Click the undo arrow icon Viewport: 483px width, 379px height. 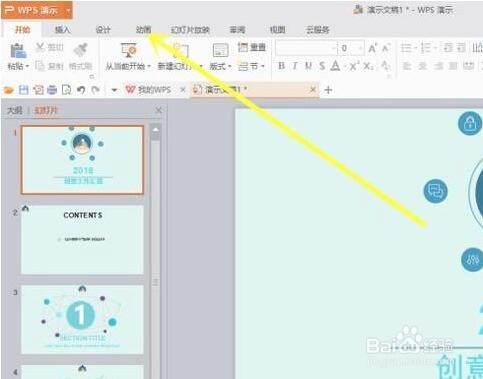click(x=81, y=90)
